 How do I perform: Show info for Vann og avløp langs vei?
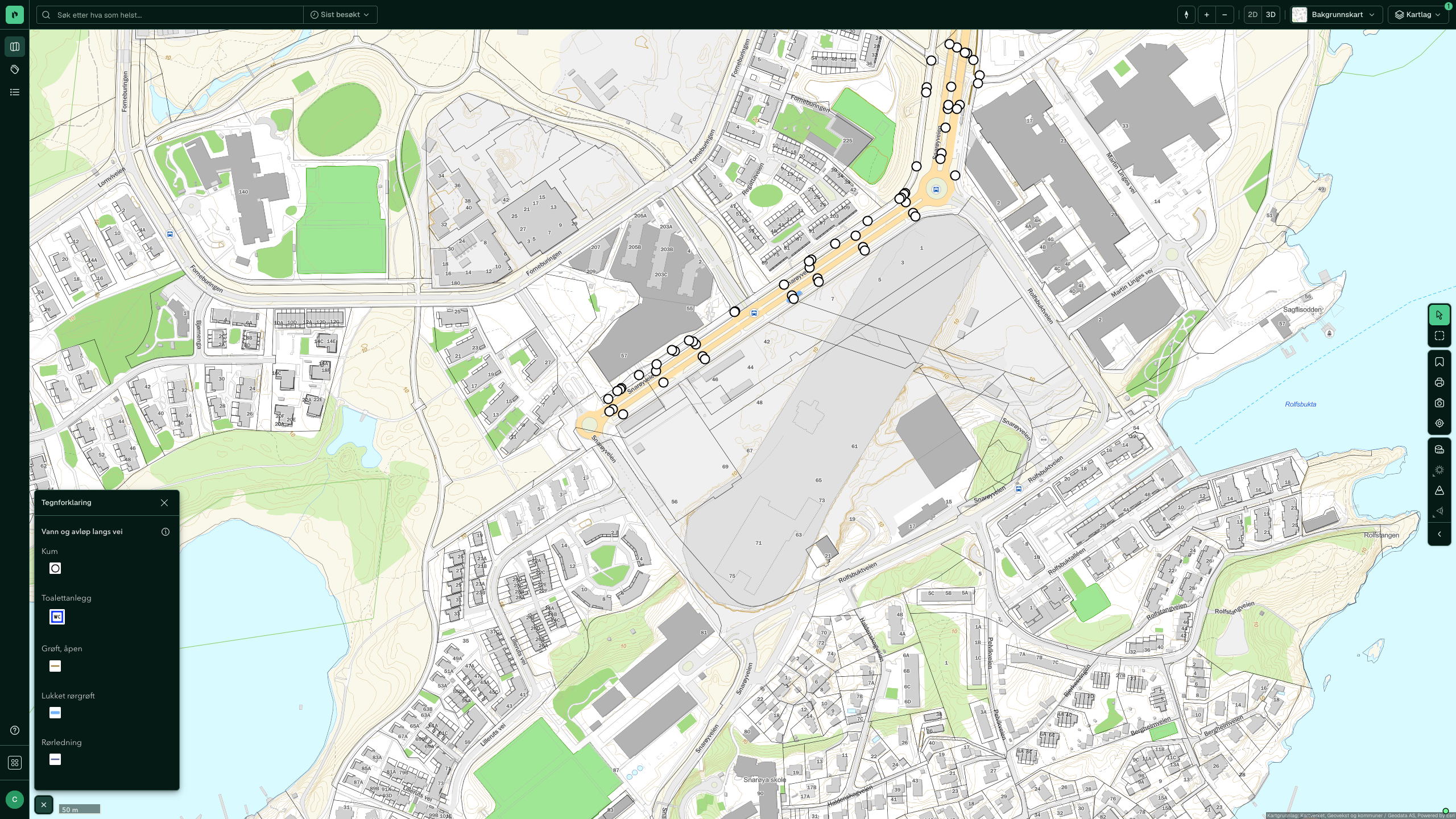166,532
